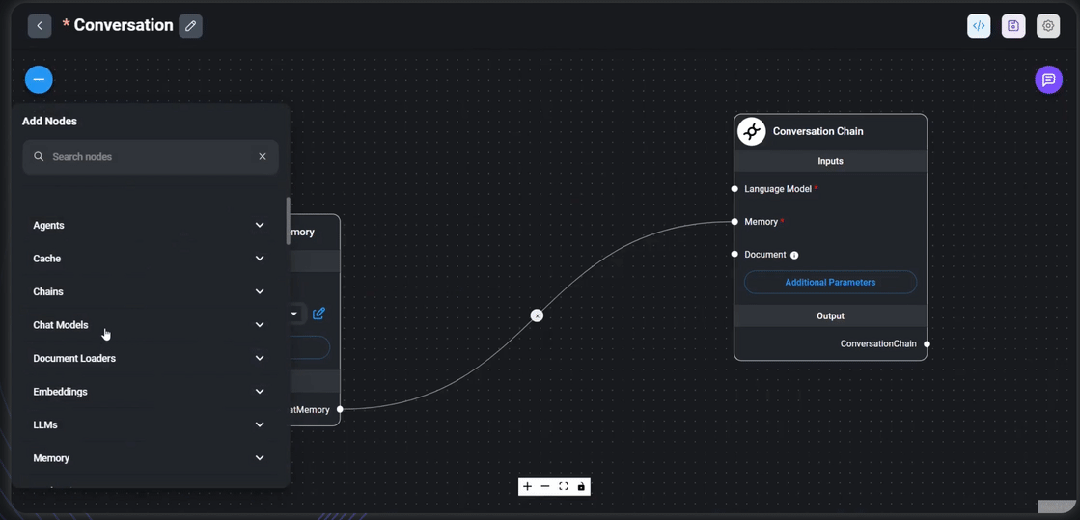
Task: Open the purple chat message button
Action: pos(1049,80)
